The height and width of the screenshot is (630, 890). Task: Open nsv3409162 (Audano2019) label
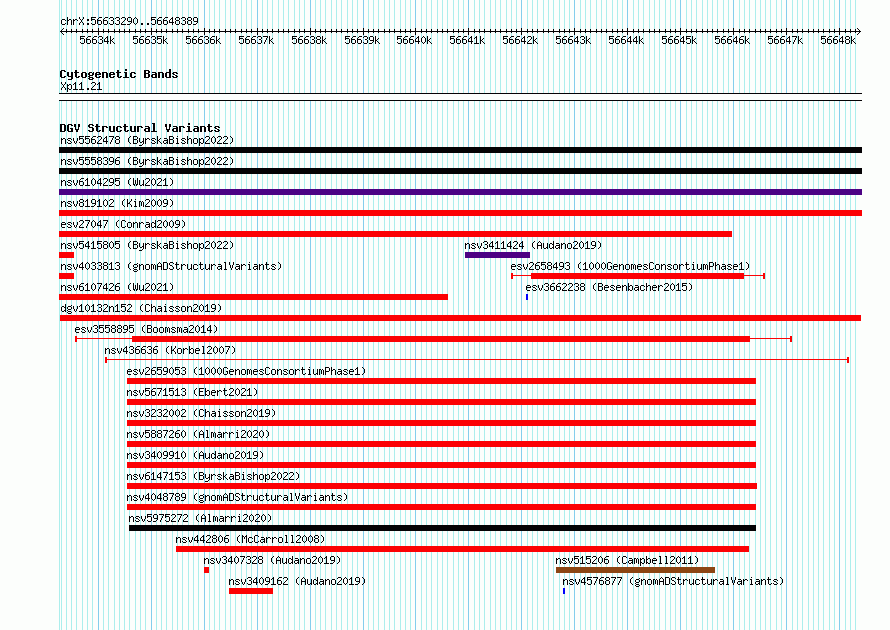click(297, 581)
